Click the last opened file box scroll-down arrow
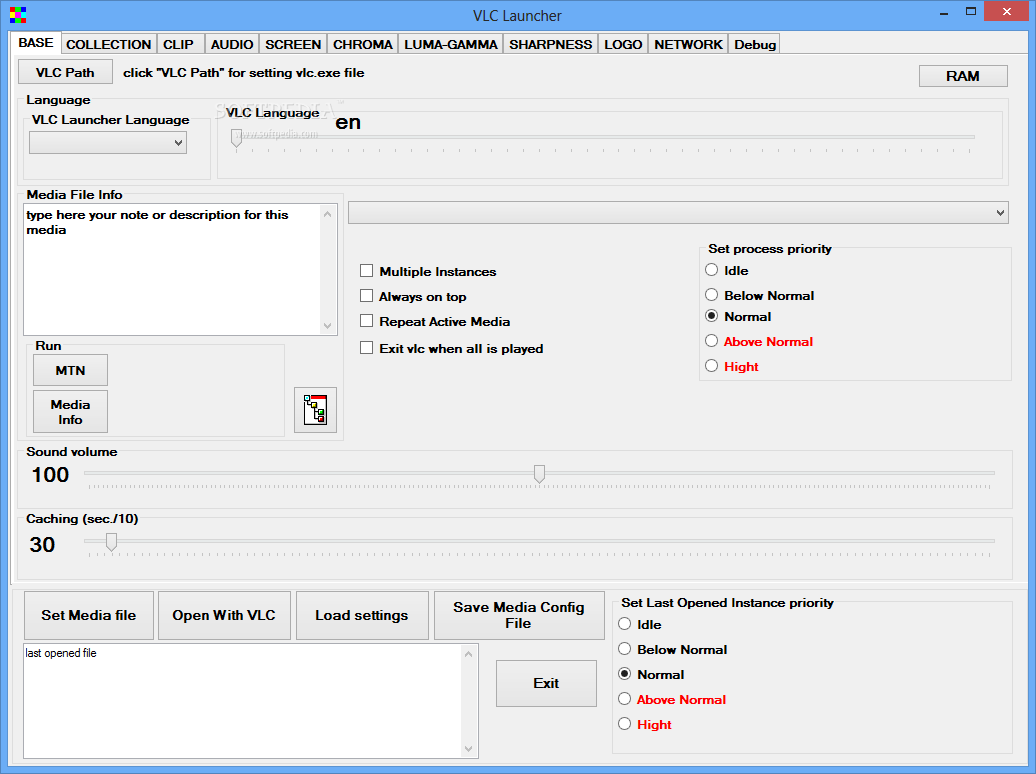Screen dimensions: 1036x774 468,749
